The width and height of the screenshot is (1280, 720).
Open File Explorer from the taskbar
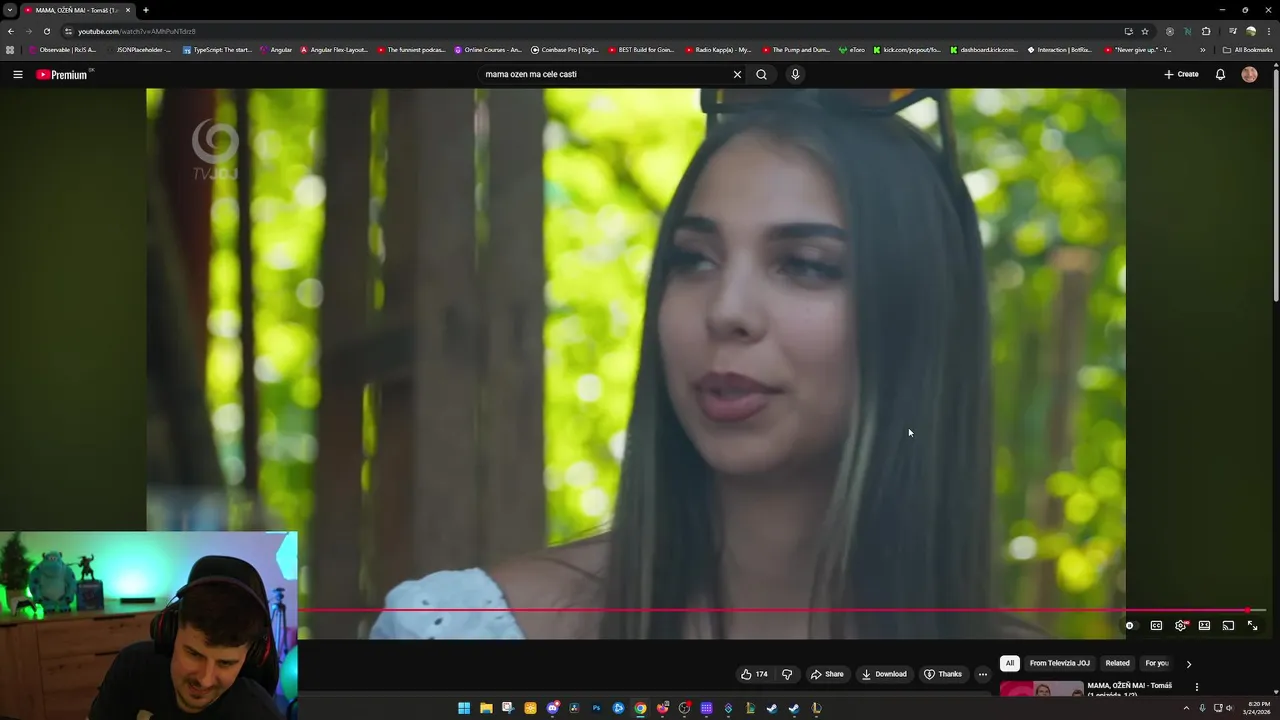(486, 708)
